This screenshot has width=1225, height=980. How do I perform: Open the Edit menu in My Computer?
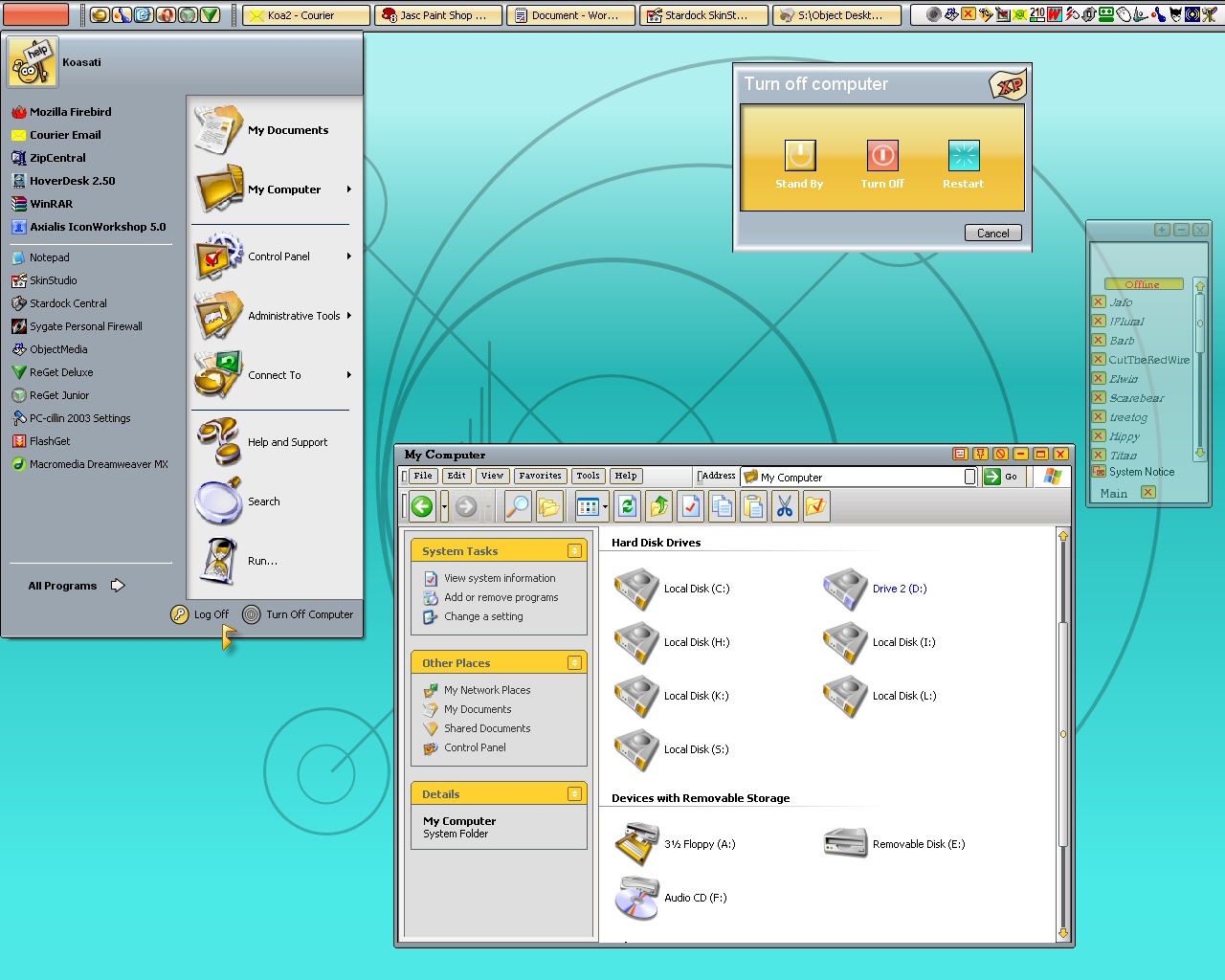pyautogui.click(x=457, y=476)
